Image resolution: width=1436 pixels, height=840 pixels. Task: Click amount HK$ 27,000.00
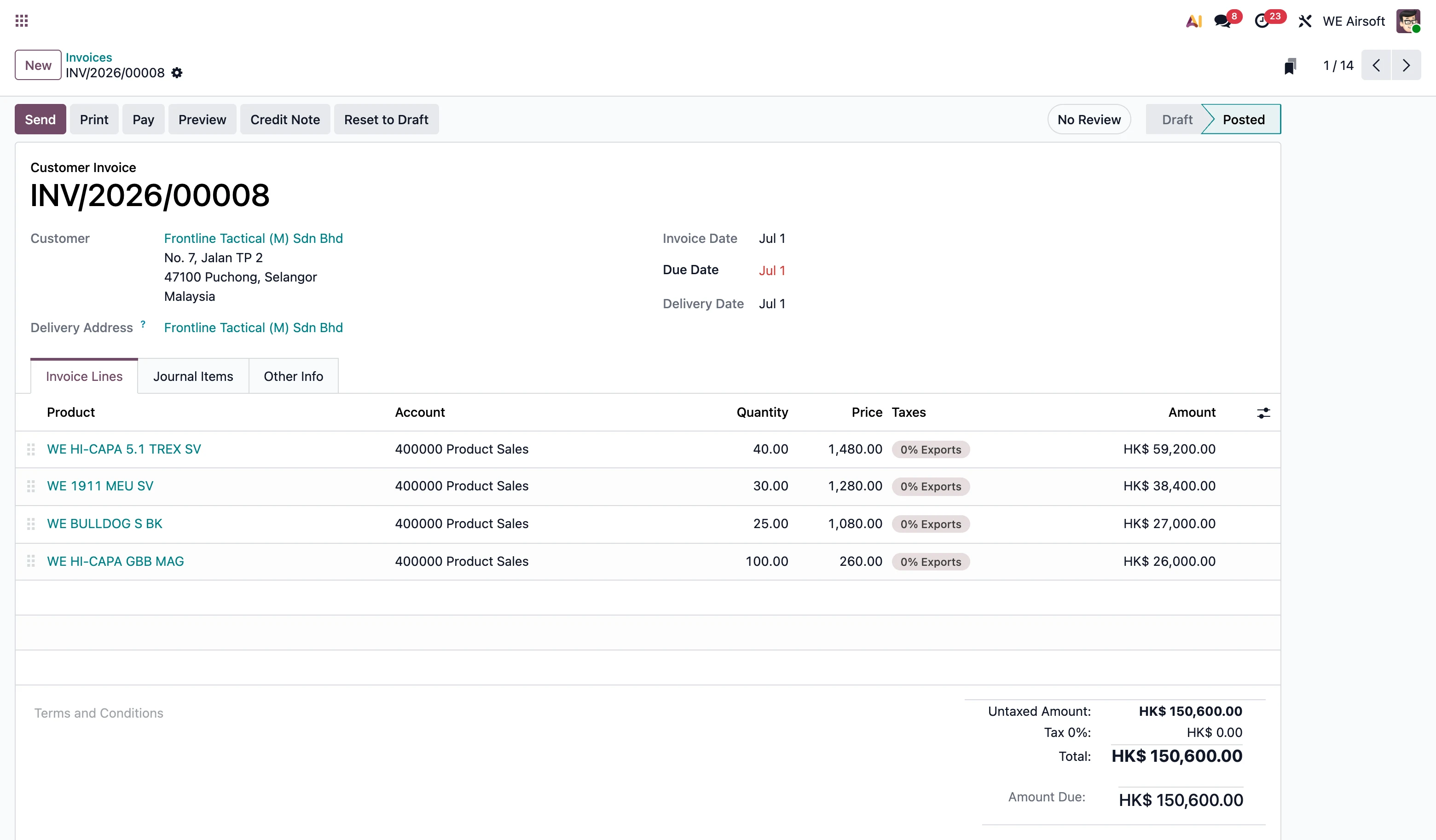[1170, 524]
